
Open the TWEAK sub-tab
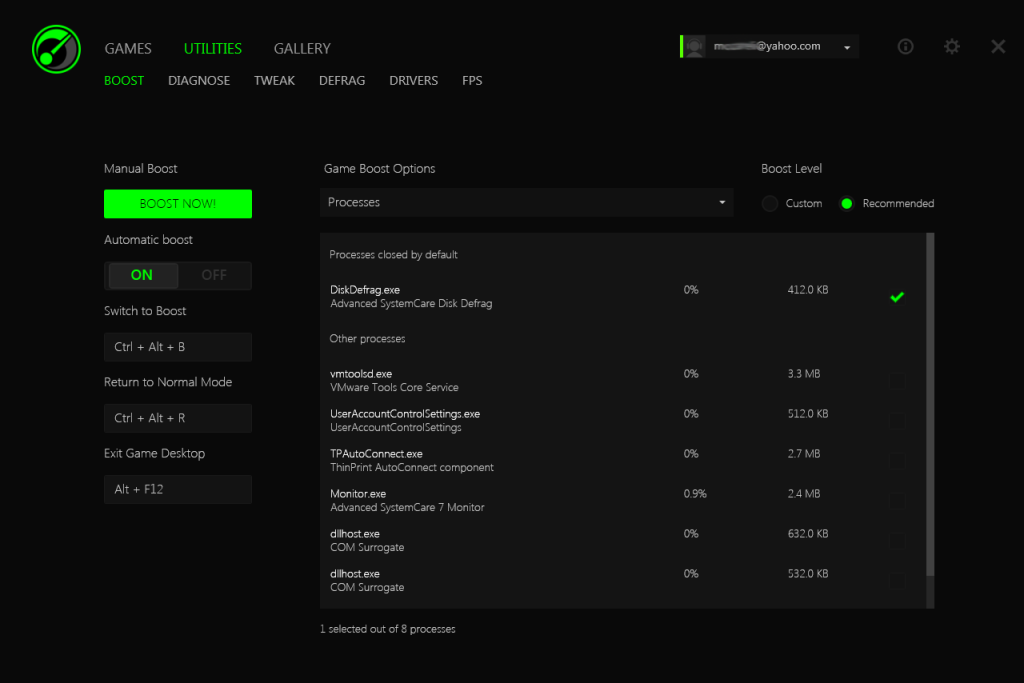(x=274, y=80)
